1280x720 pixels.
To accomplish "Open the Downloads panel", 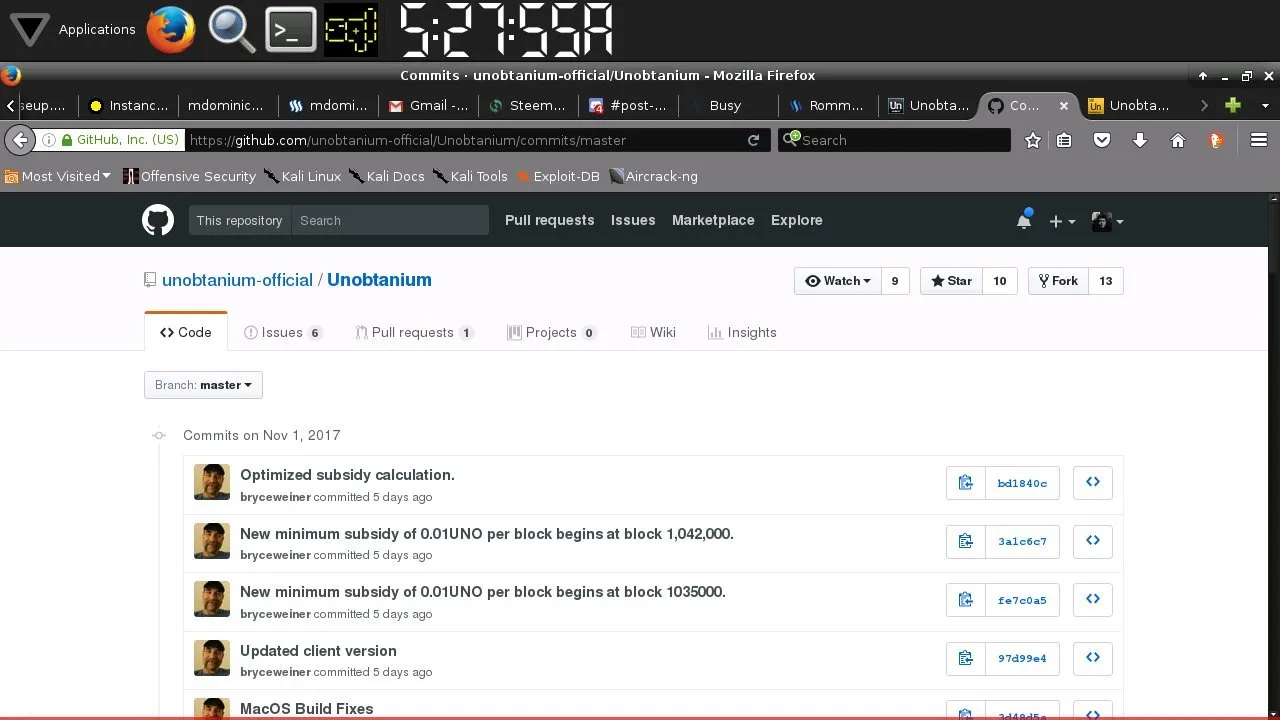I will coord(1140,140).
